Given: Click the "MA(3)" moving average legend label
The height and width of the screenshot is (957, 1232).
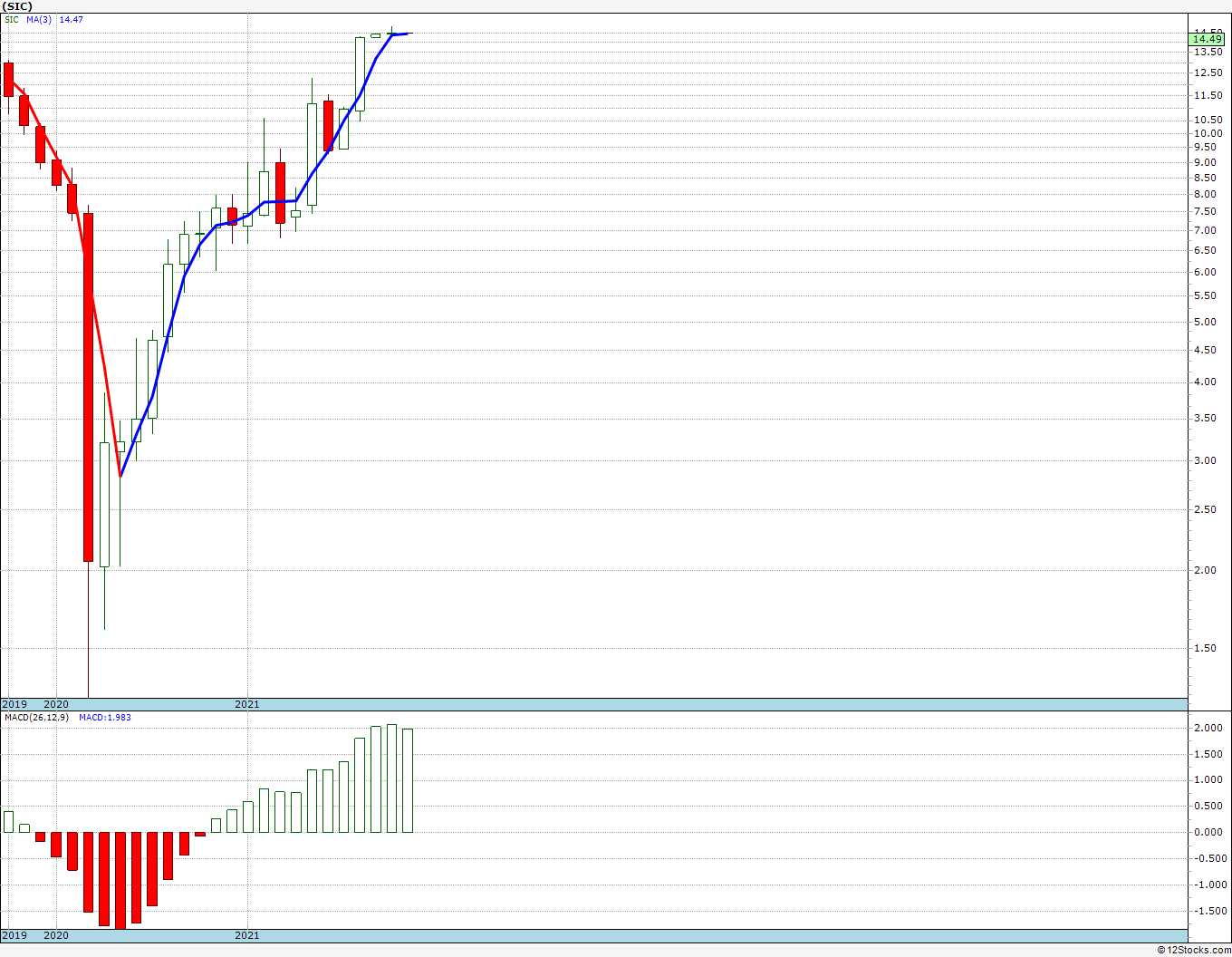Looking at the screenshot, I should (x=39, y=19).
